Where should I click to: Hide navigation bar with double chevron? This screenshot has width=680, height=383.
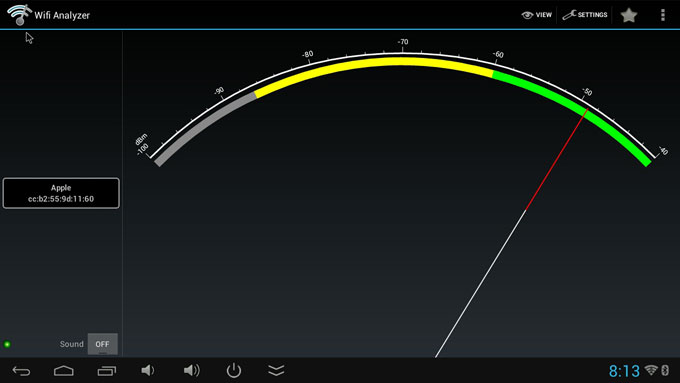[x=276, y=370]
